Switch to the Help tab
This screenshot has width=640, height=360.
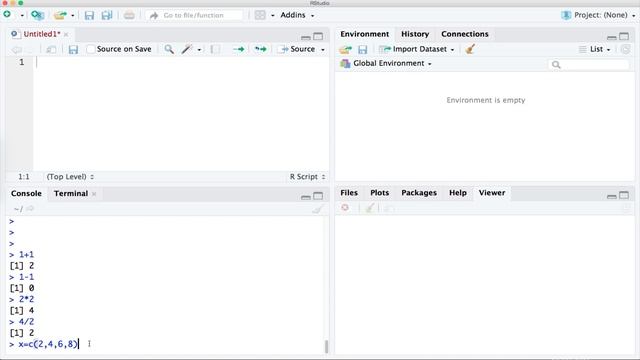click(458, 193)
